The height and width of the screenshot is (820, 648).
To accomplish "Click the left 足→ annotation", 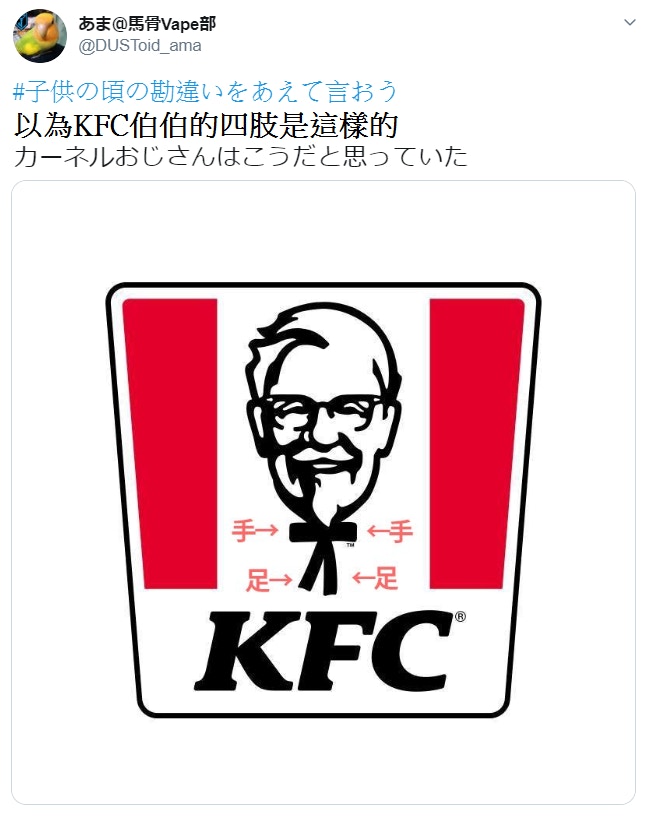I will tap(269, 580).
